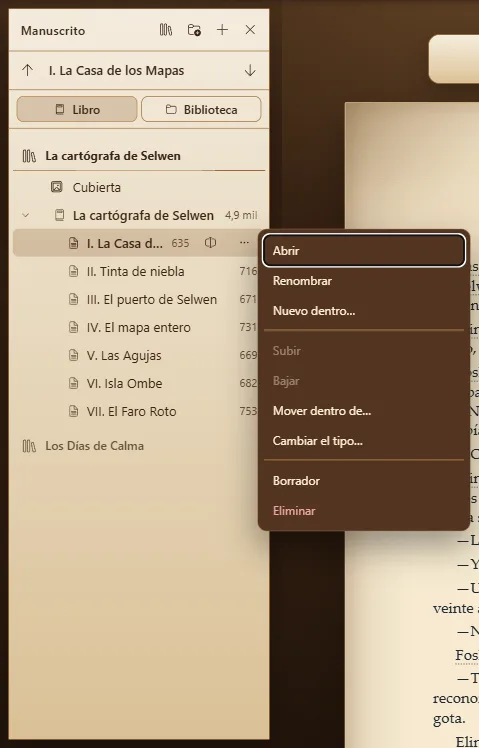Choose Renombrar in the context menu

pos(364,281)
